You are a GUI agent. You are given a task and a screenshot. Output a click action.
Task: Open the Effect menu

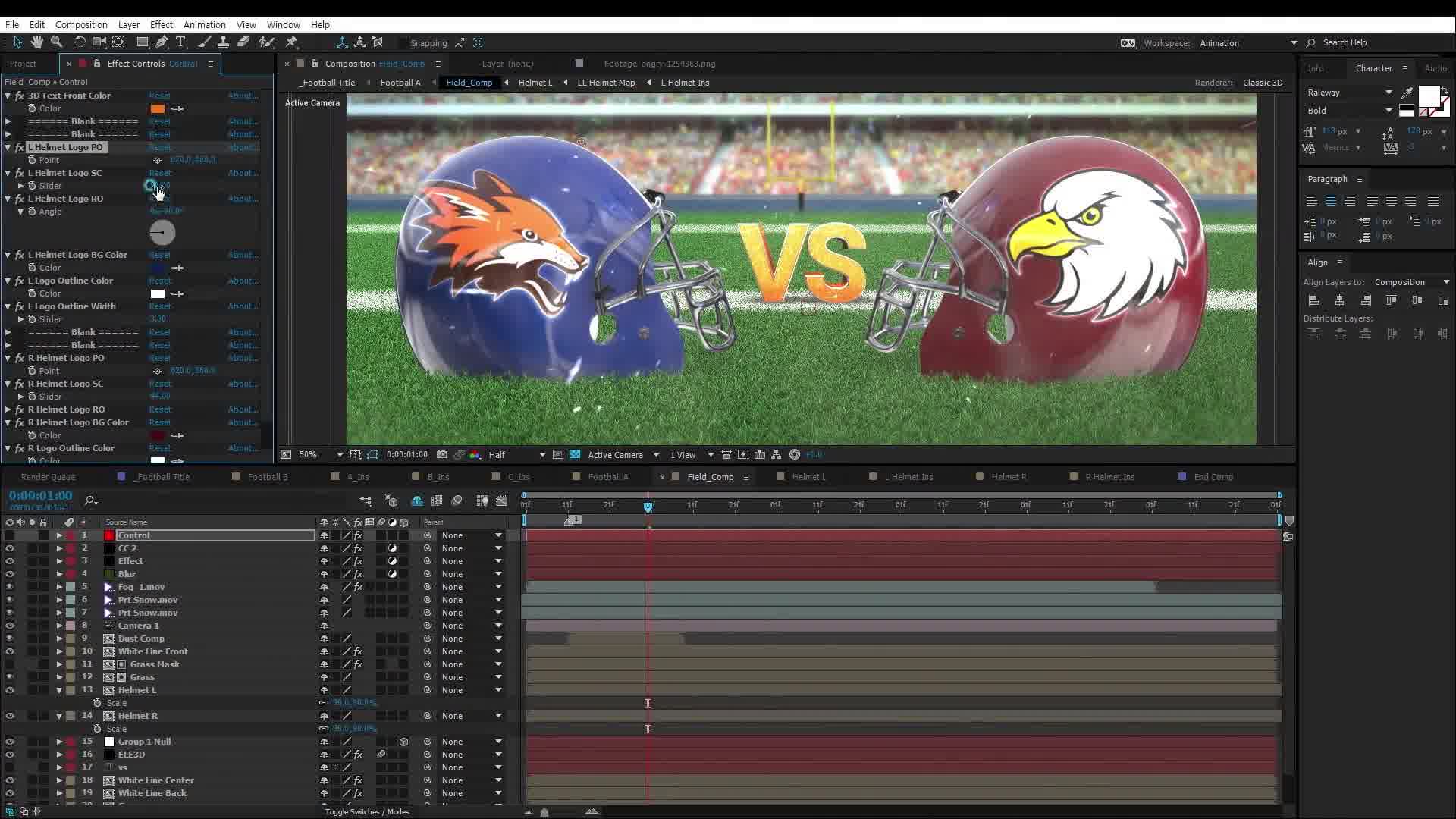coord(162,24)
